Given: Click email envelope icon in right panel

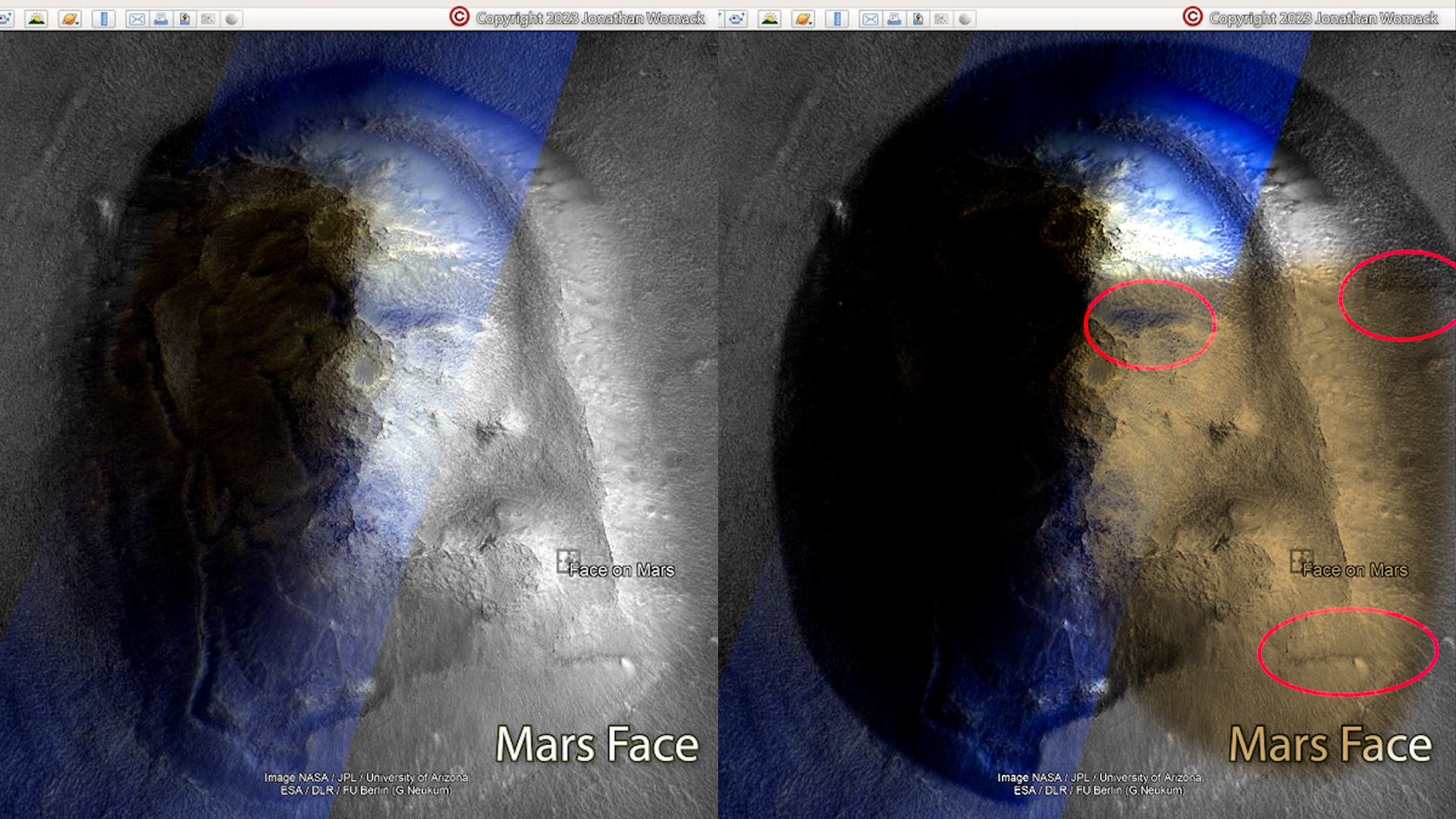Looking at the screenshot, I should [x=870, y=19].
